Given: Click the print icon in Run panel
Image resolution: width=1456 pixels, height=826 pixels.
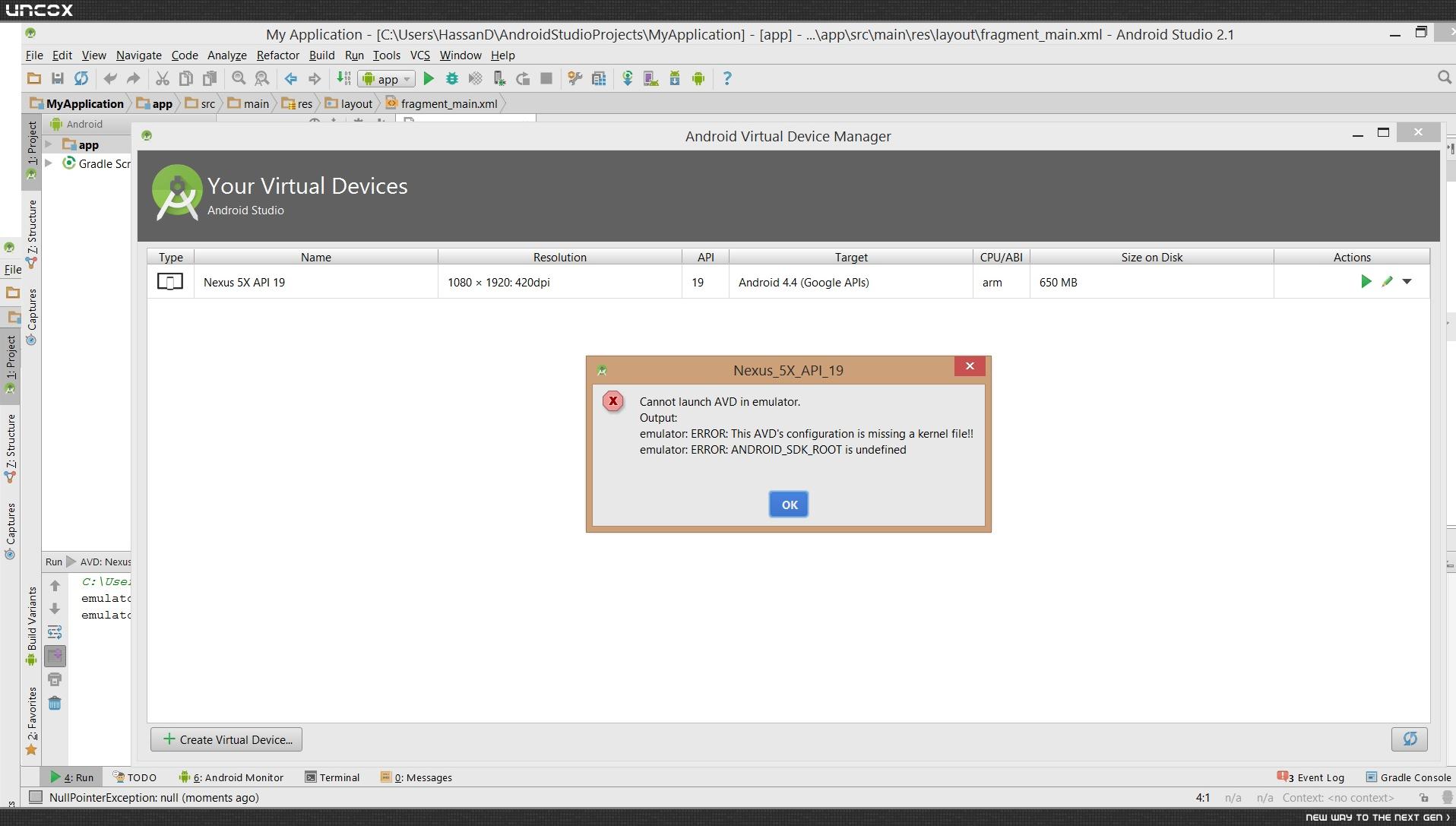Looking at the screenshot, I should click(x=55, y=679).
